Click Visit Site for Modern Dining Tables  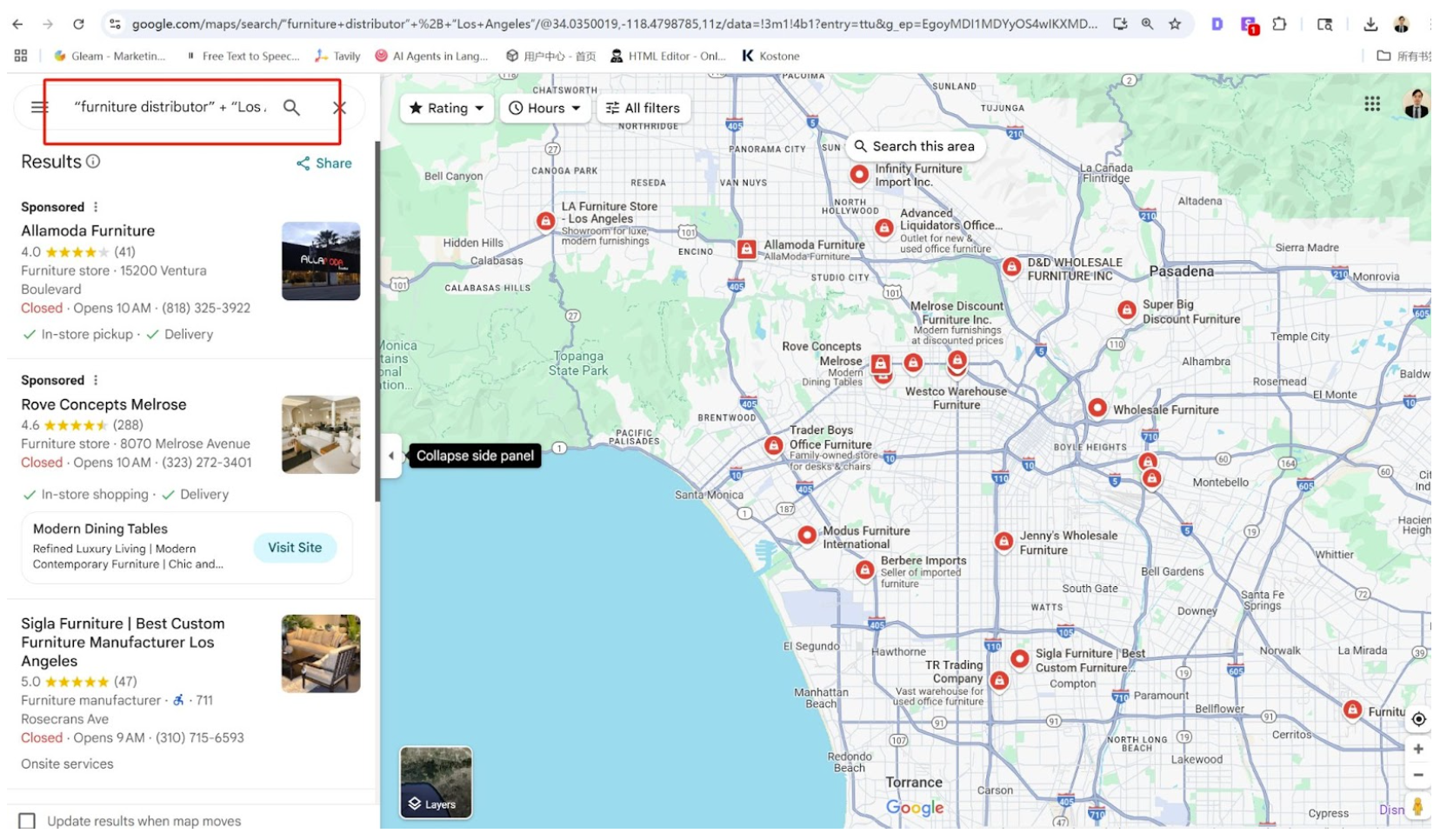coord(295,548)
